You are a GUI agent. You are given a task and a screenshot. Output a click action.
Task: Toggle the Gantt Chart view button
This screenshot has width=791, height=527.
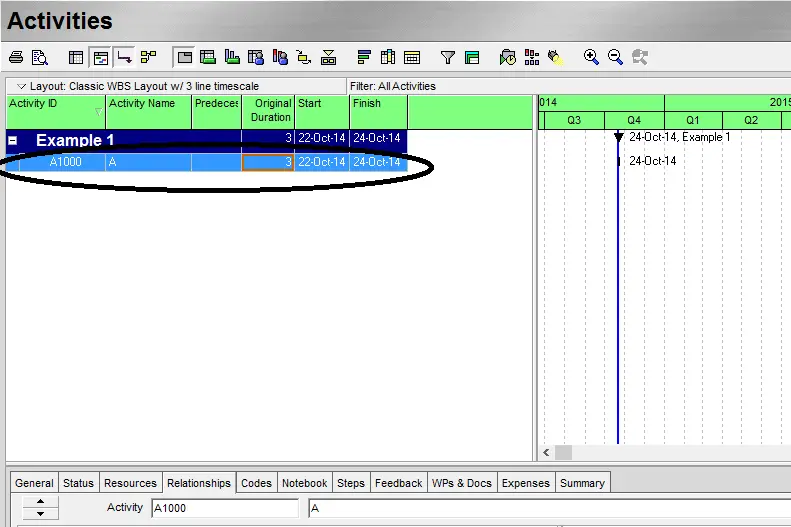[100, 57]
